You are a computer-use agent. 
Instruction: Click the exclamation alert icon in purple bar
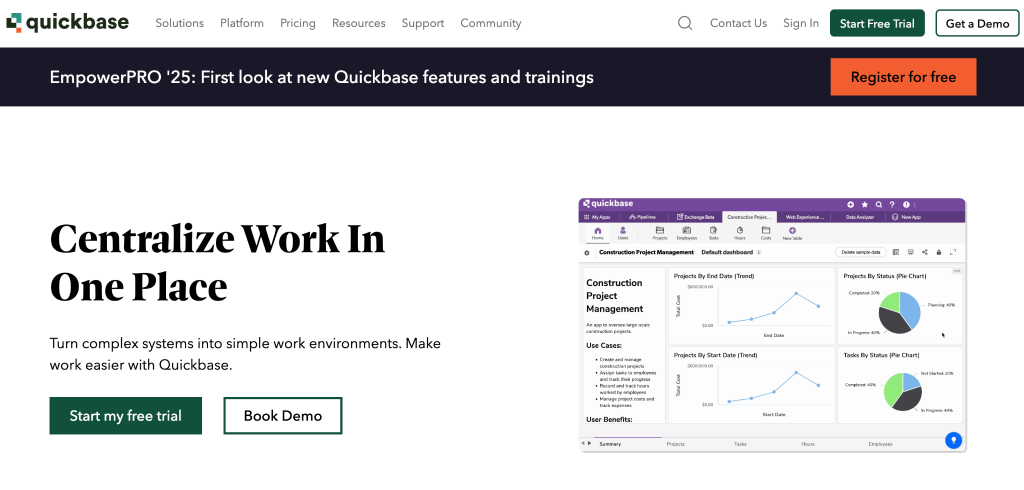906,204
